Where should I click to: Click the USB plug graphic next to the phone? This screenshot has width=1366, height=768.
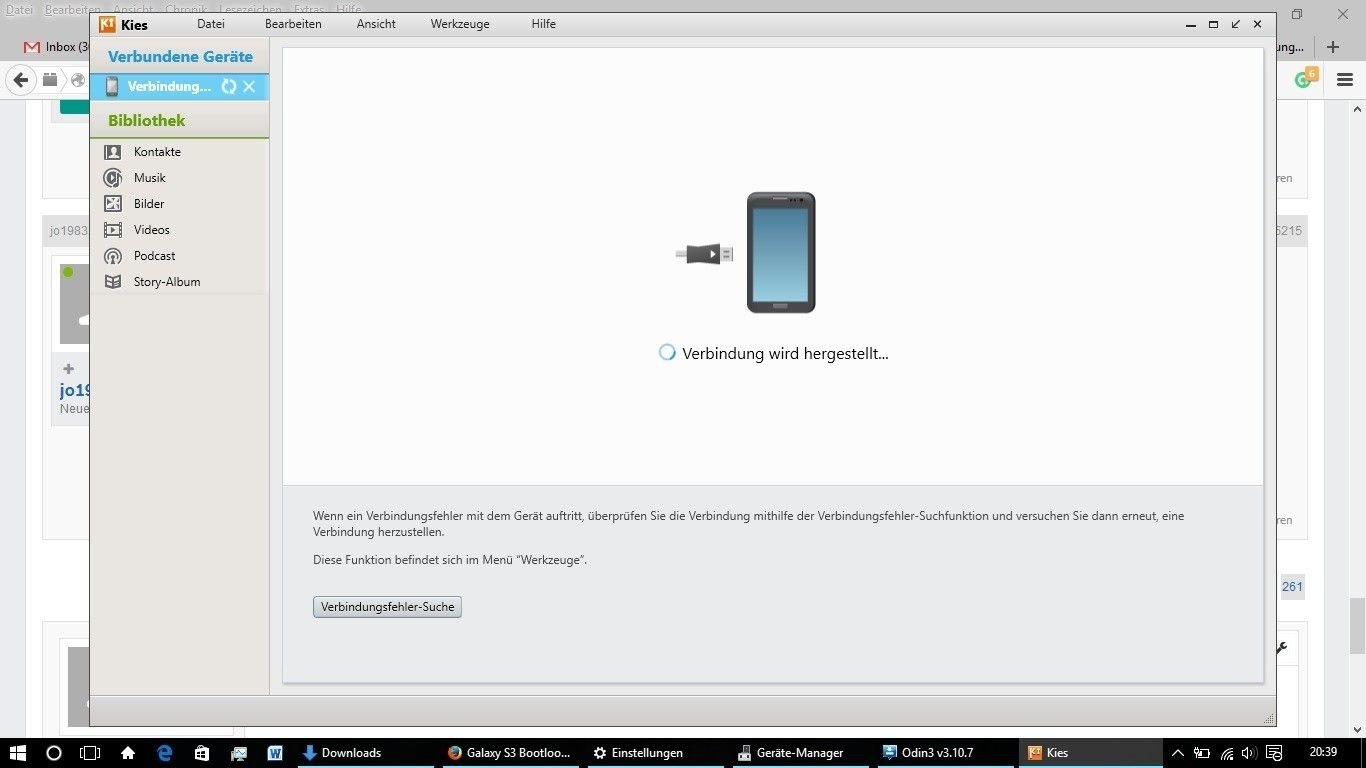[705, 254]
